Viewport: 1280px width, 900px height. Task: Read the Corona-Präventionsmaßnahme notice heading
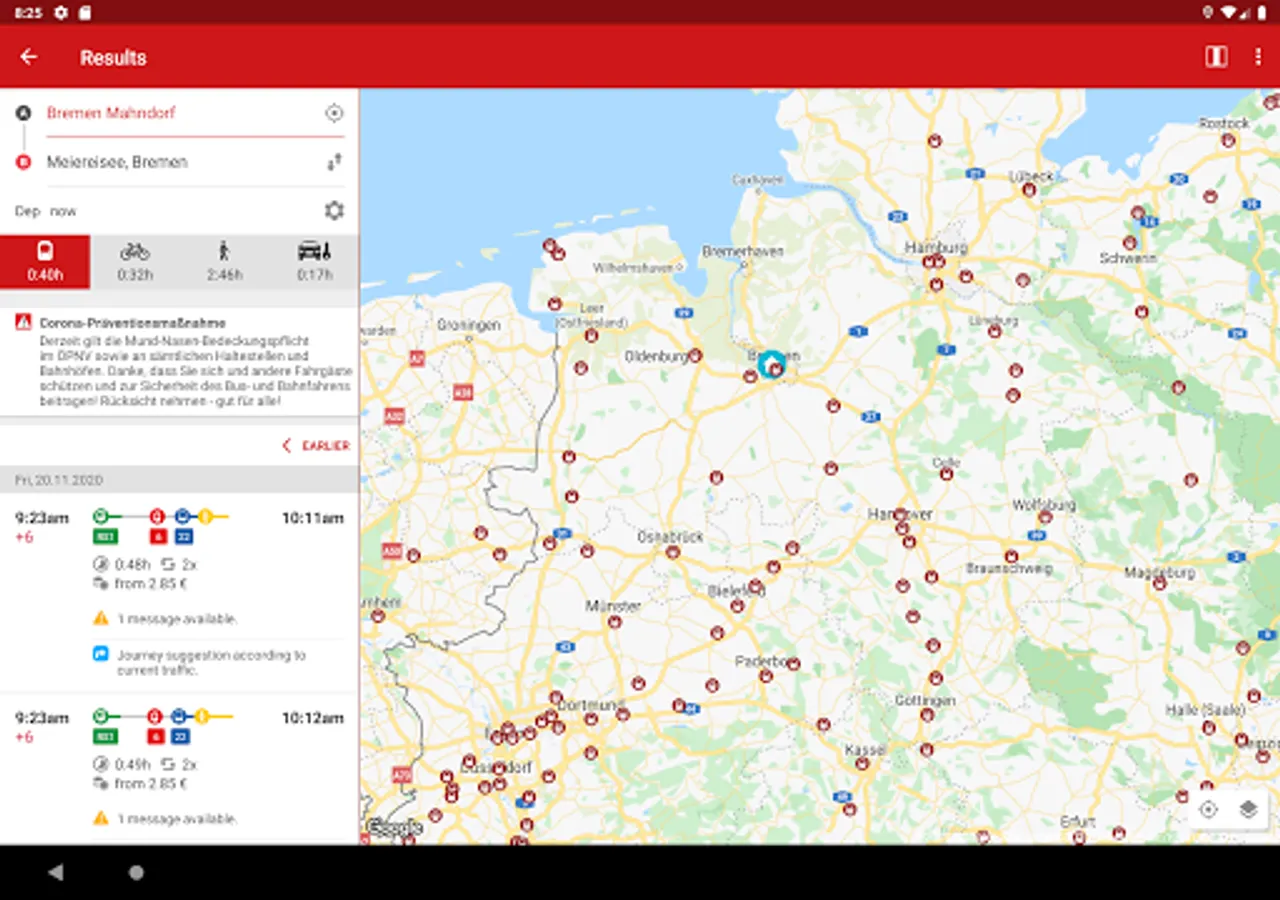click(x=133, y=323)
